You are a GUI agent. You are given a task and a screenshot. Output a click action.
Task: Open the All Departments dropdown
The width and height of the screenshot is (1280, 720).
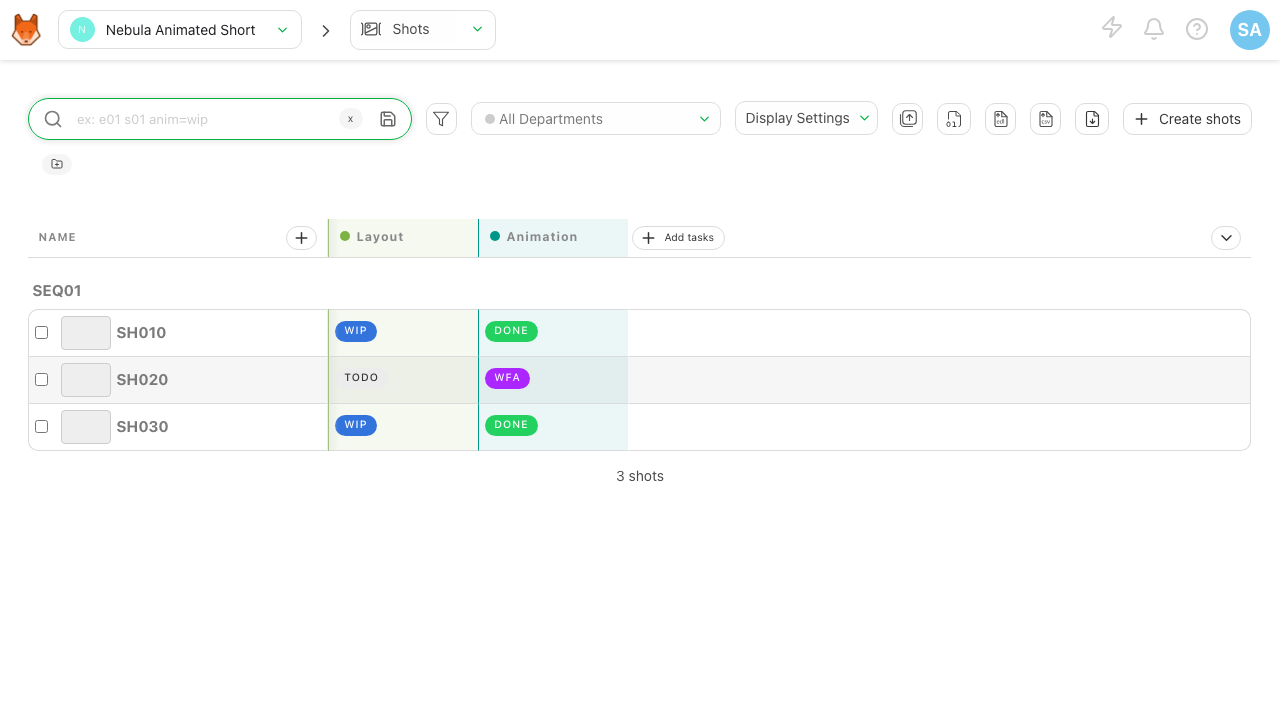[596, 119]
